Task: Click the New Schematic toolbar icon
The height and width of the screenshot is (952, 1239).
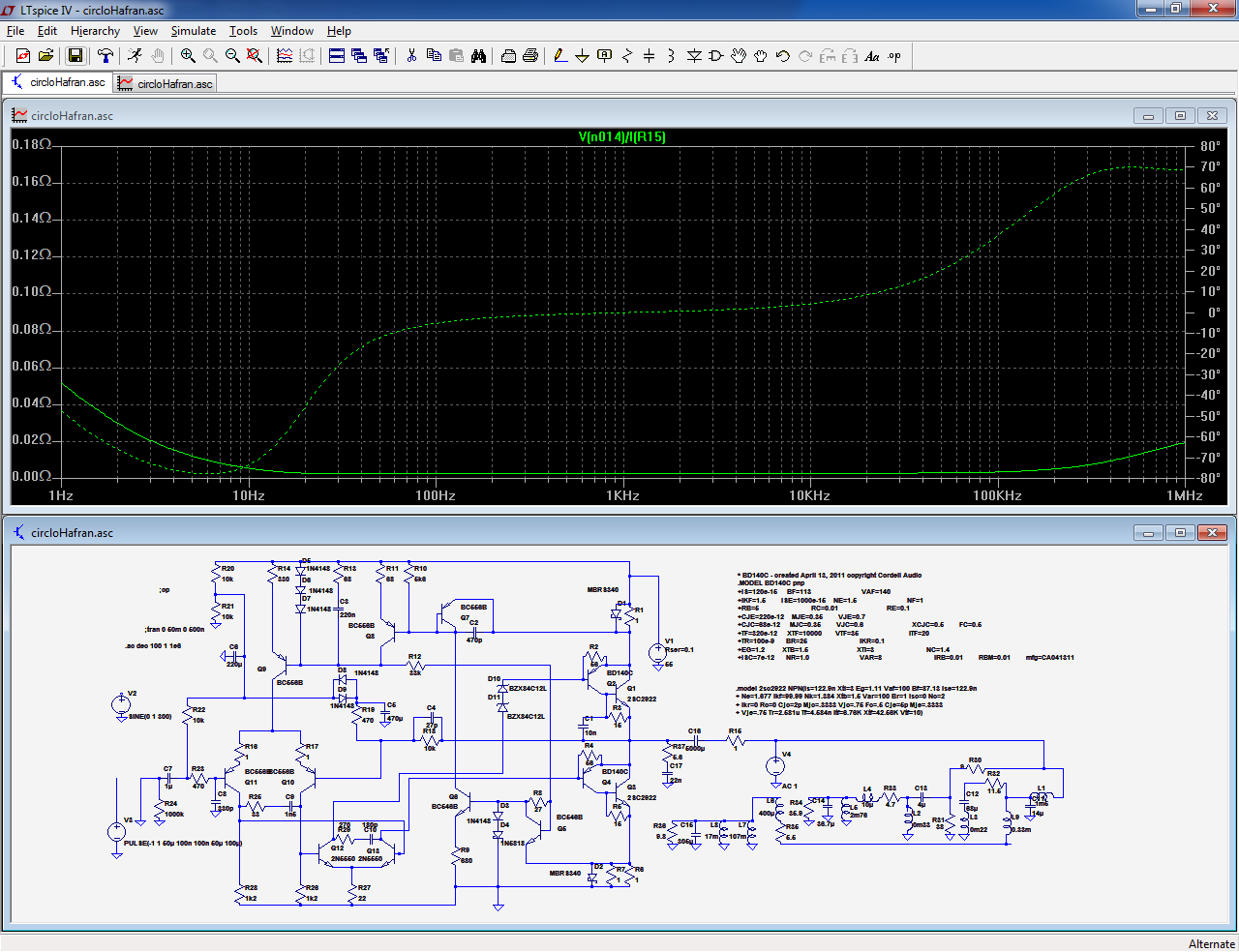Action: [x=23, y=56]
